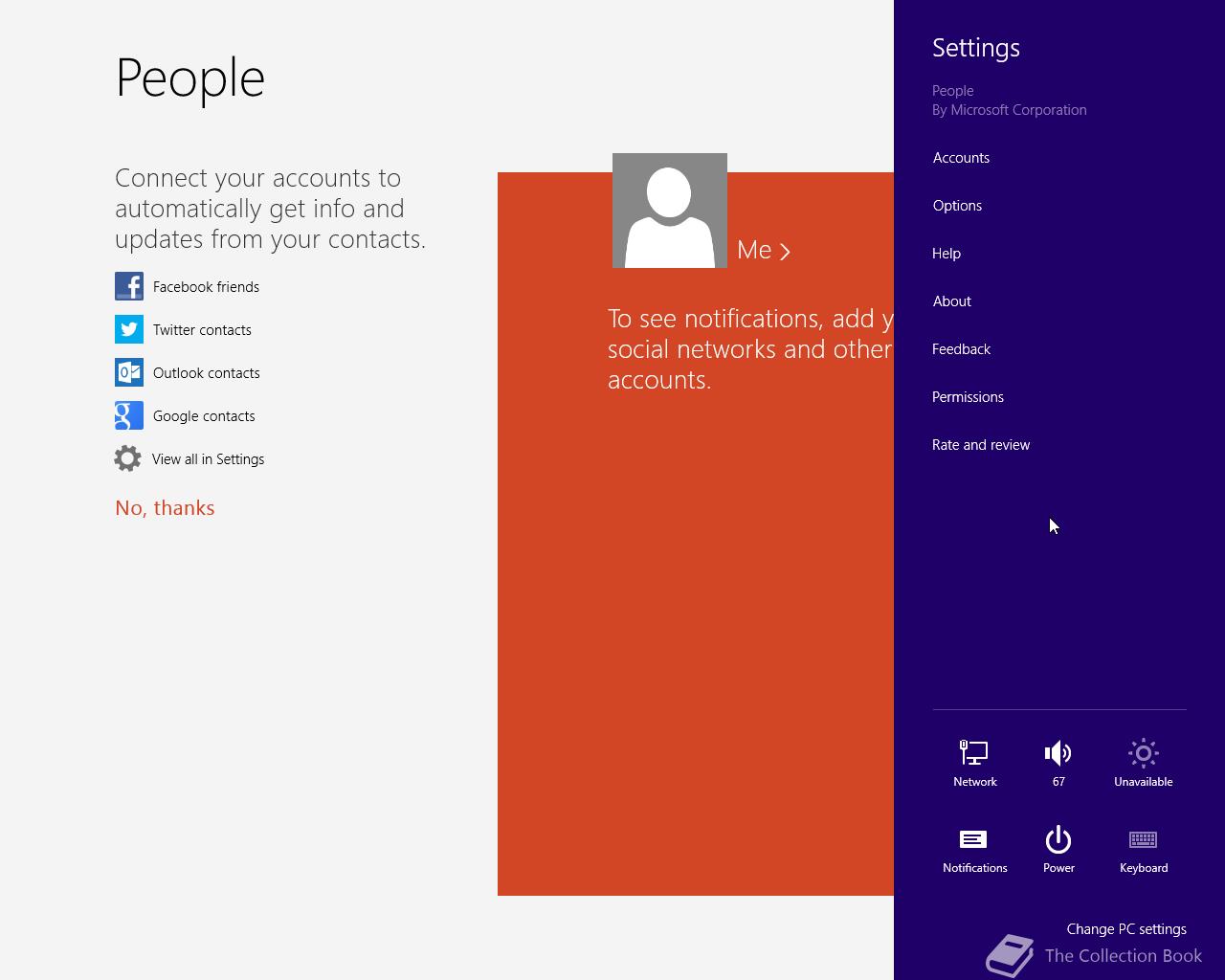Open Options in Settings pane

click(957, 206)
